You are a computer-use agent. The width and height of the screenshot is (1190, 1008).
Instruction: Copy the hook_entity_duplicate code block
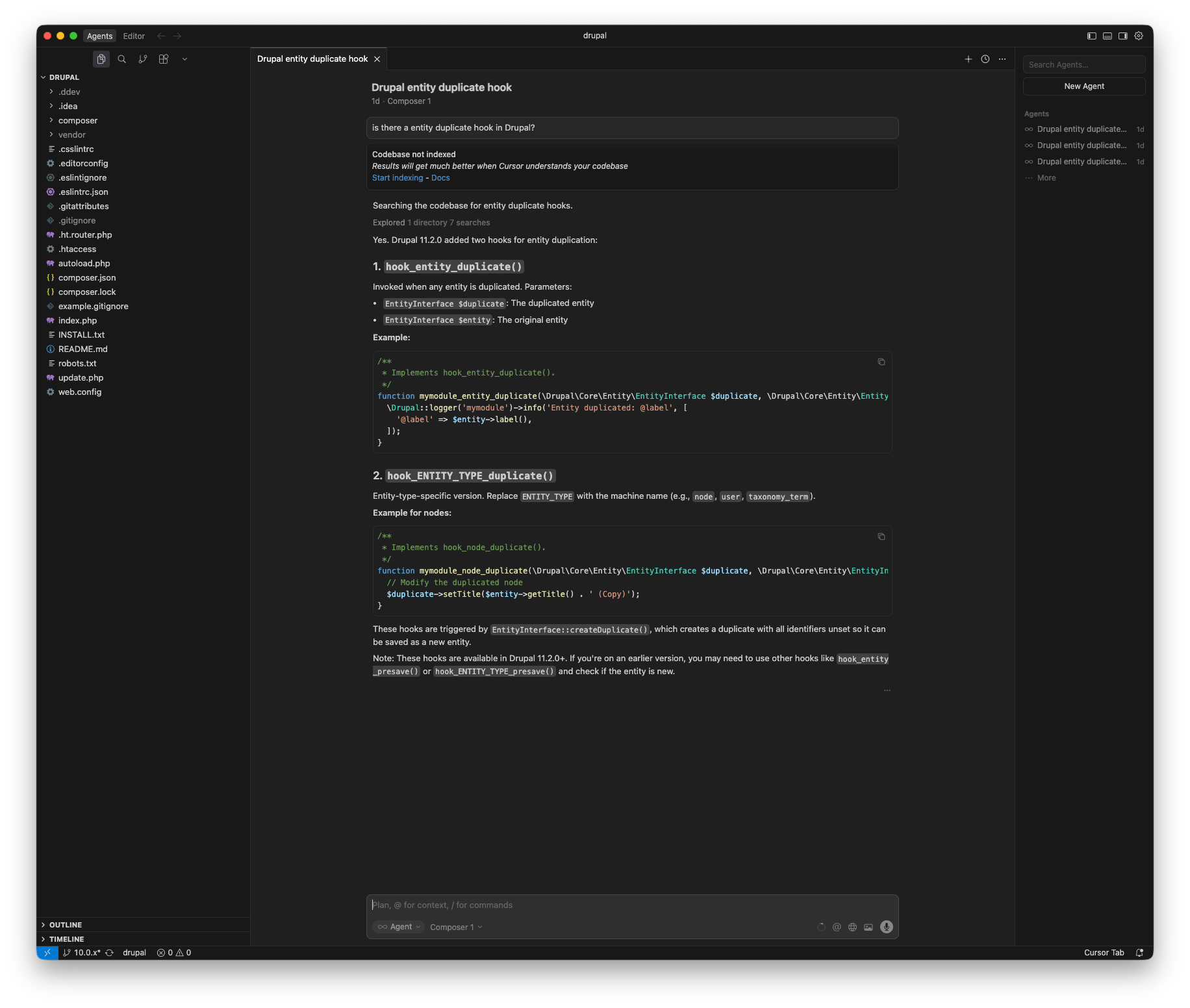[881, 362]
